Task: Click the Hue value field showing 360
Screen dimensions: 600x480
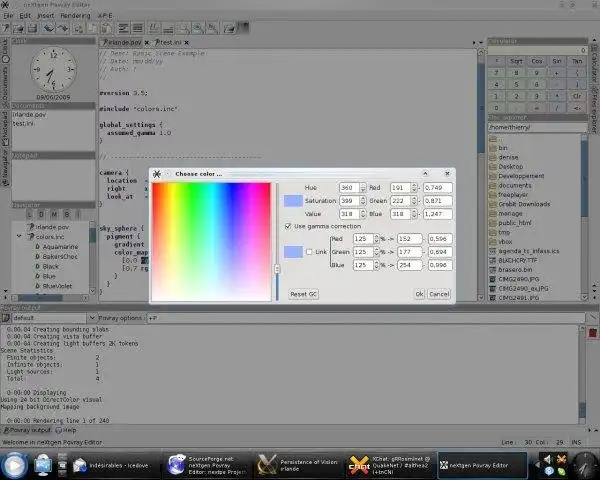Action: pyautogui.click(x=349, y=188)
